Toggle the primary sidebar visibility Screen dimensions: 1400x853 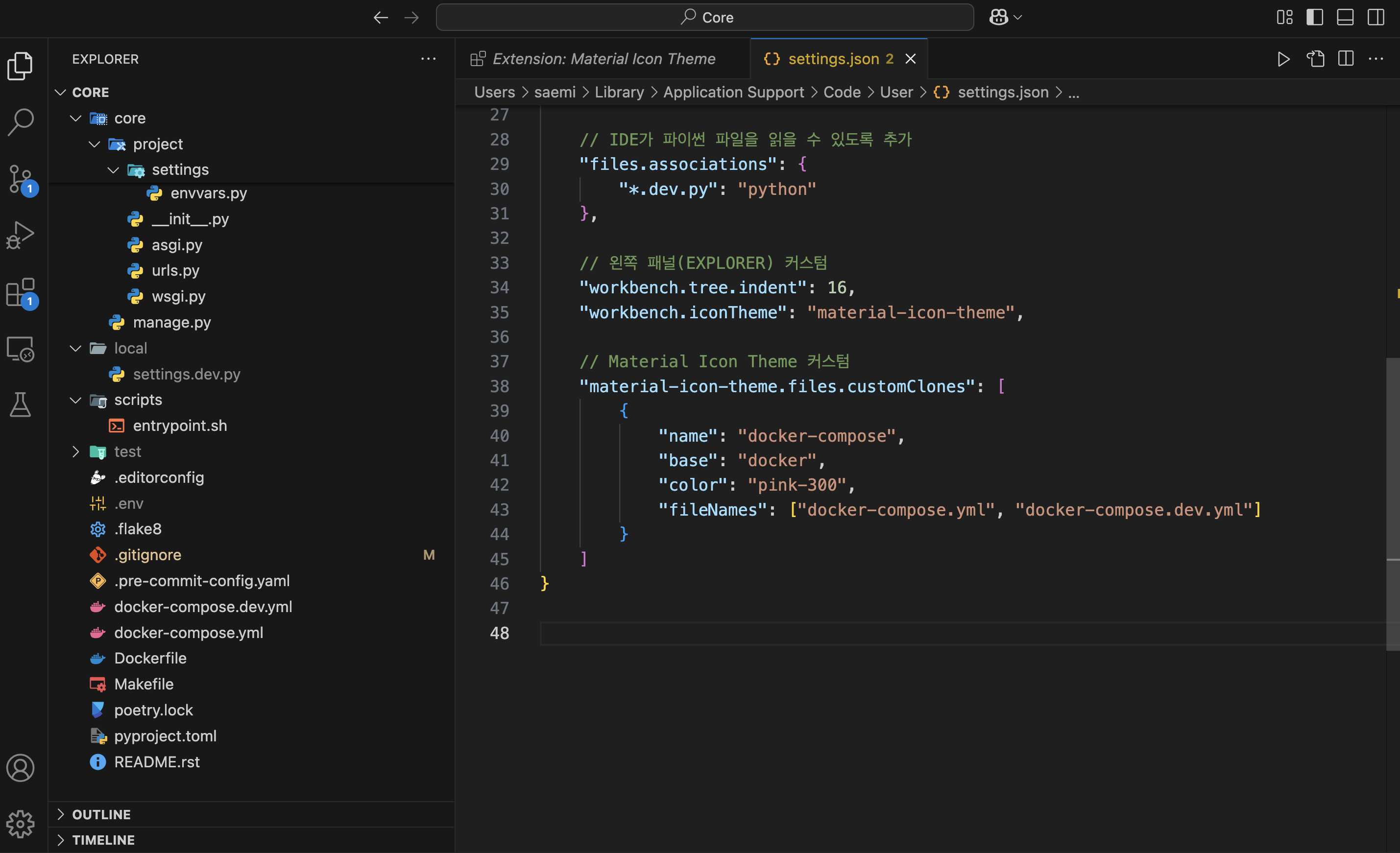click(x=1314, y=17)
